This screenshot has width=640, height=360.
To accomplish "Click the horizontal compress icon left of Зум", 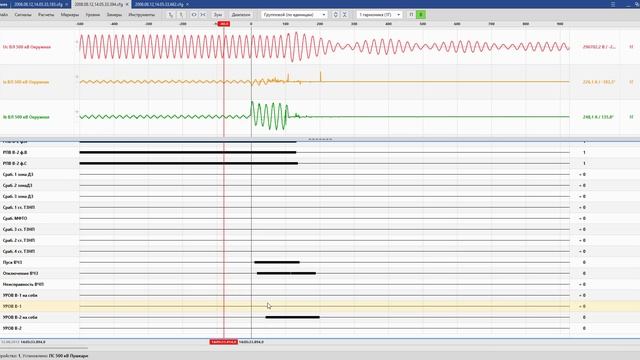I will click(x=203, y=15).
